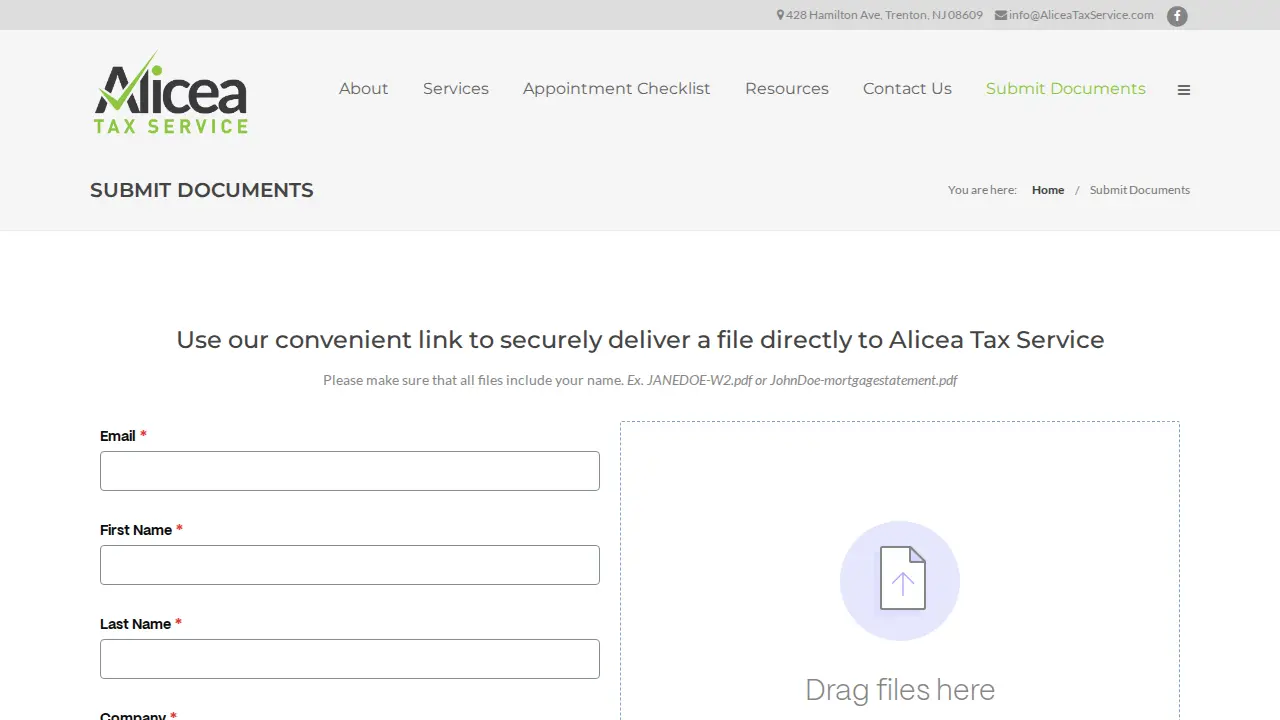Click the Submit Documents breadcrumb text
The image size is (1280, 720).
1140,190
